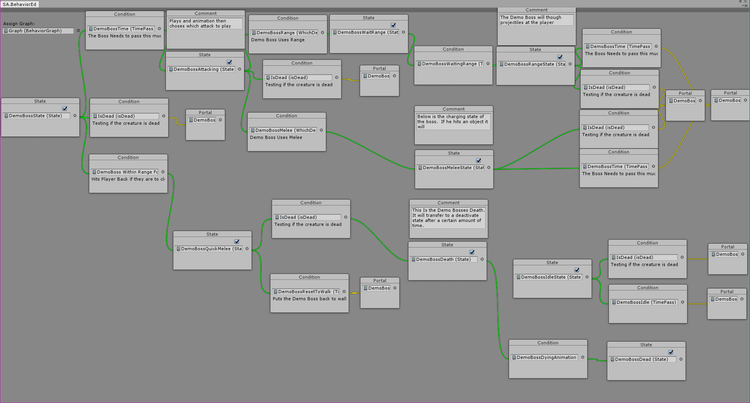Click the DemoBossWaitRange (Stat object field

[366, 33]
